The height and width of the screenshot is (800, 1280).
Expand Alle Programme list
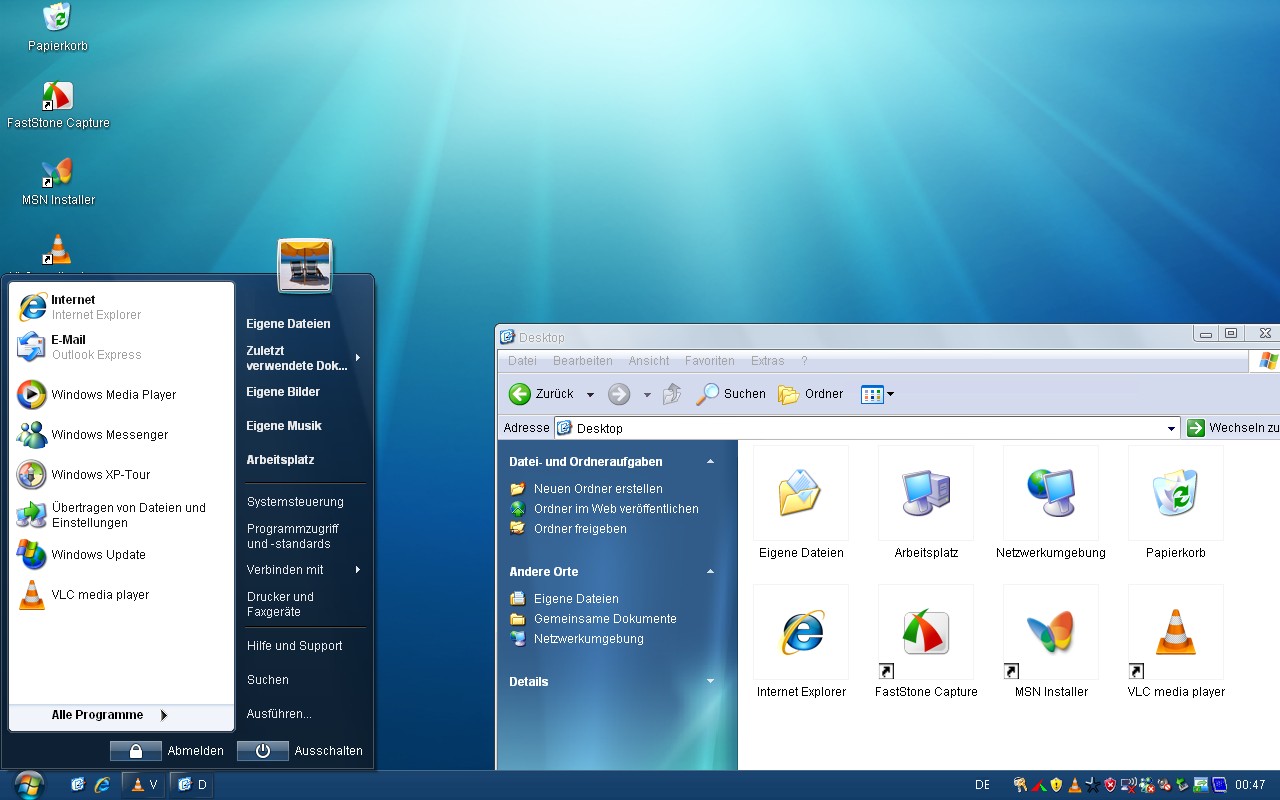(122, 715)
